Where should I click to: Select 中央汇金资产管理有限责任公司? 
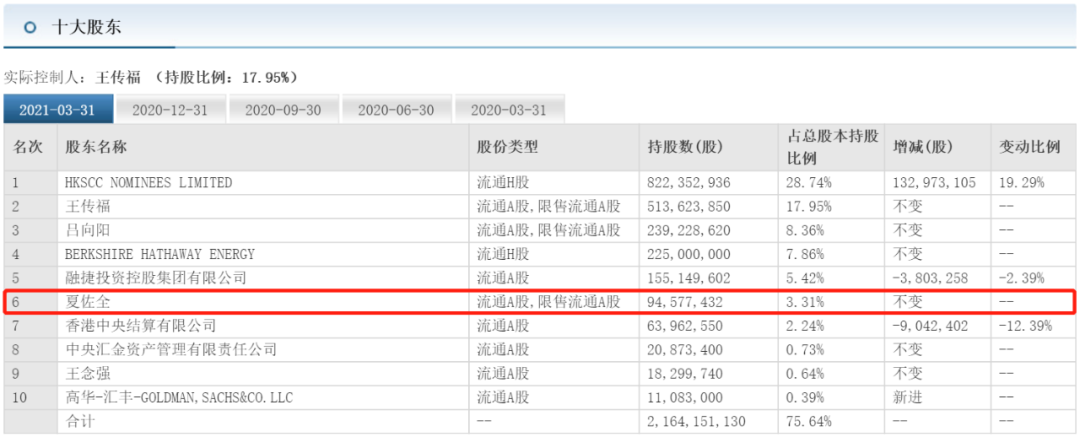pyautogui.click(x=170, y=350)
